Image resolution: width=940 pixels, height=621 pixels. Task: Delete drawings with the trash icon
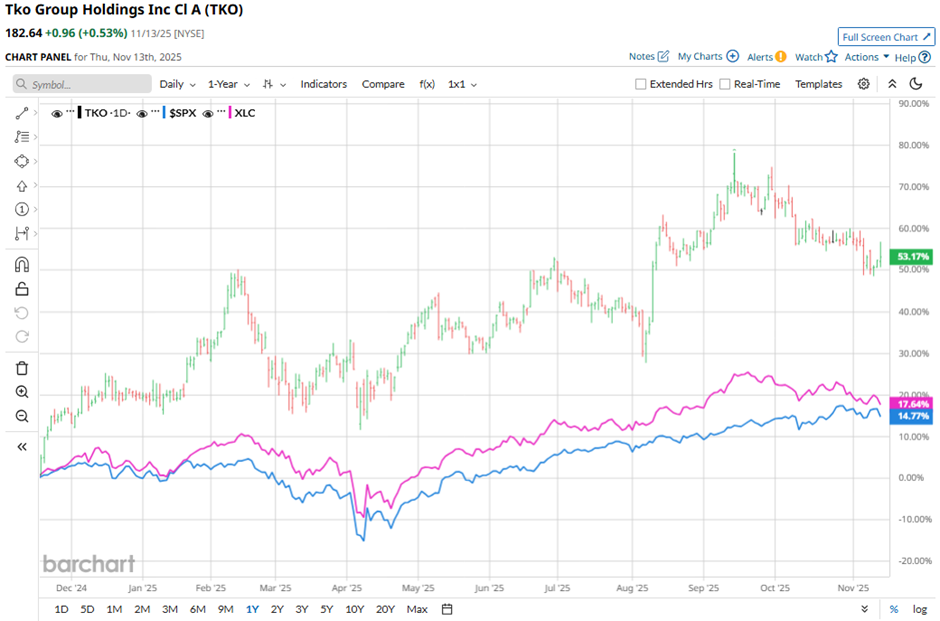coord(22,368)
